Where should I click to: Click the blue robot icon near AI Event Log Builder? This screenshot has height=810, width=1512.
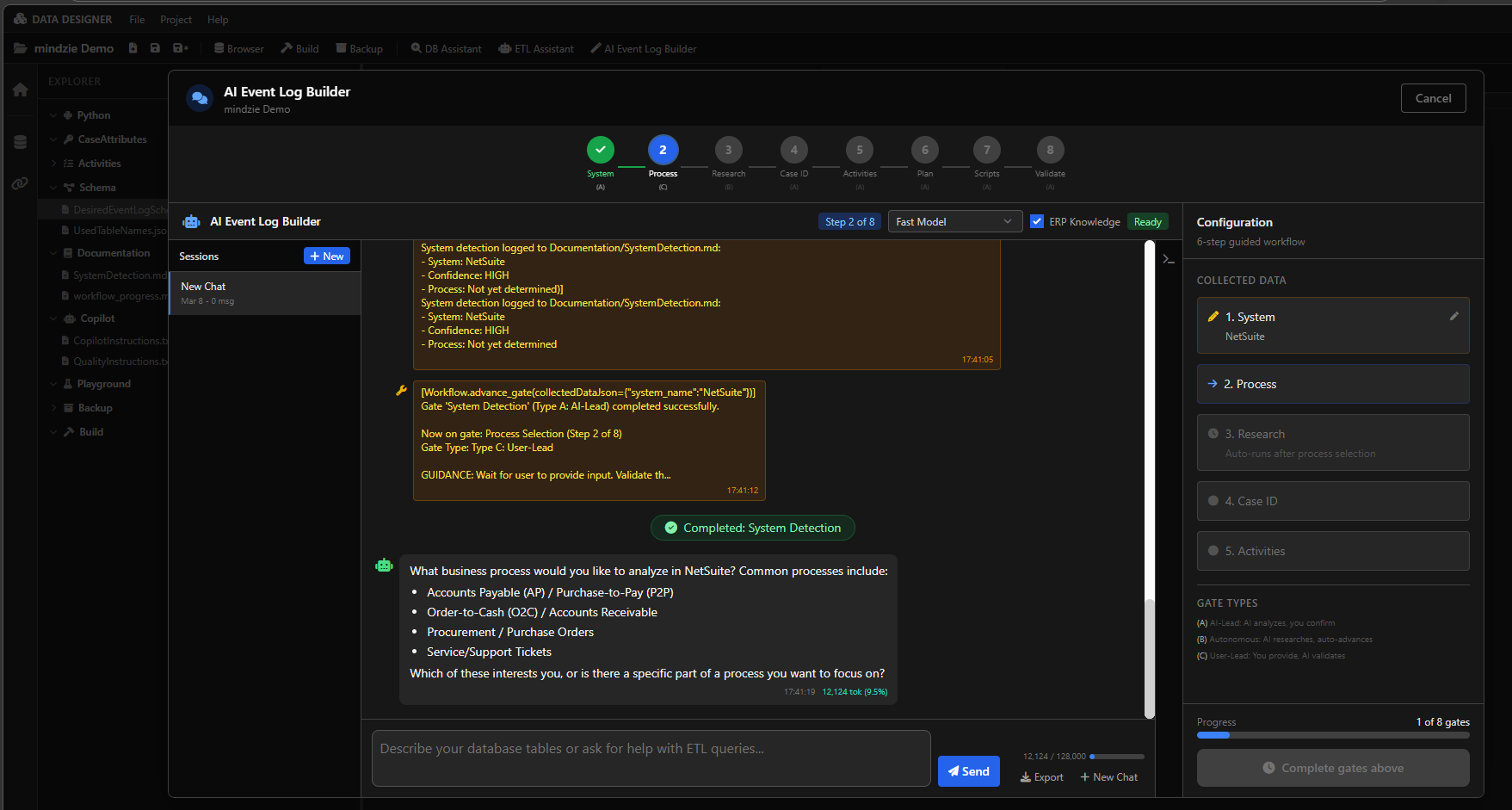[x=191, y=222]
